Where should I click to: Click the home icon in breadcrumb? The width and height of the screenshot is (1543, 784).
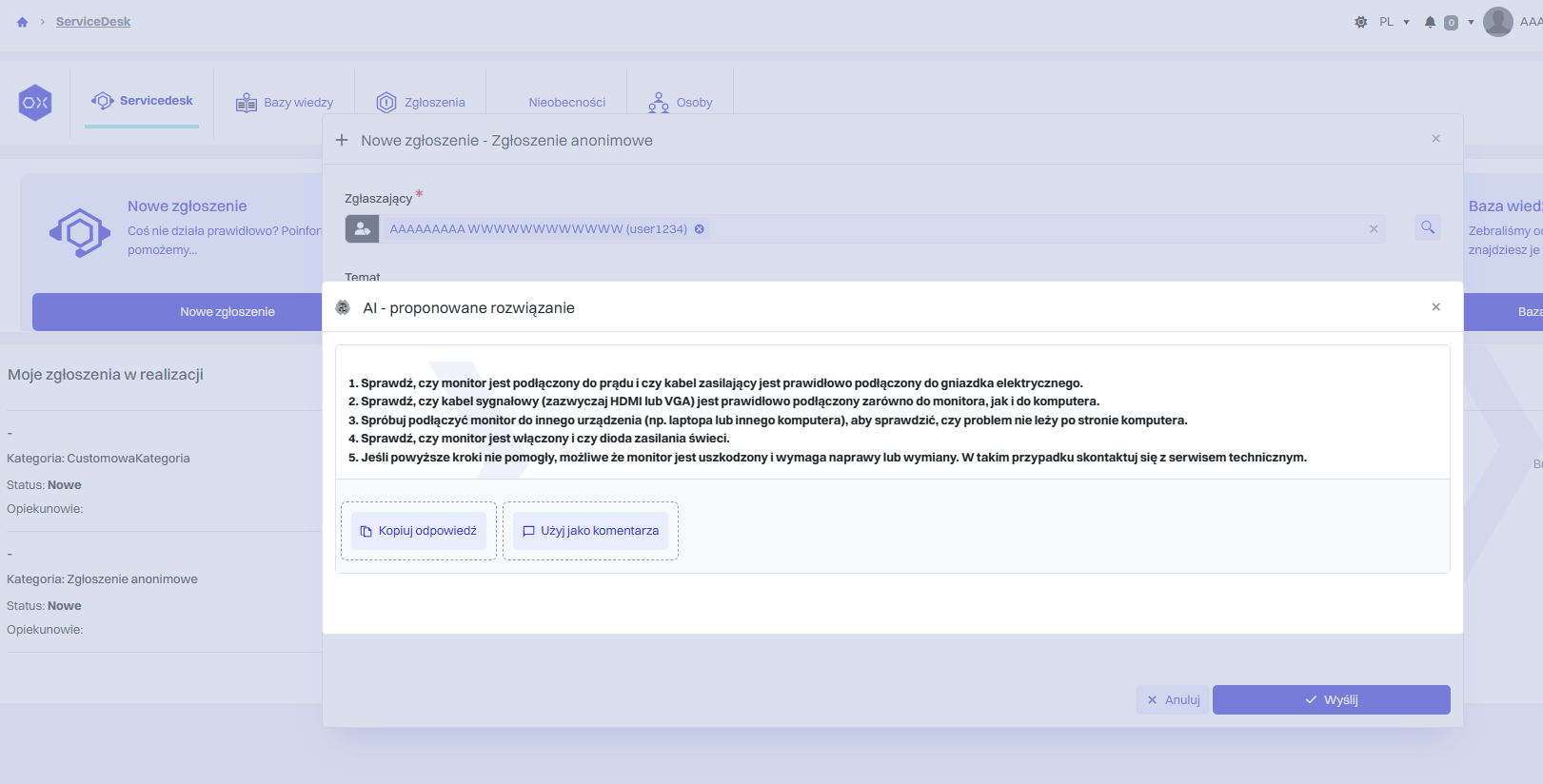(x=23, y=22)
